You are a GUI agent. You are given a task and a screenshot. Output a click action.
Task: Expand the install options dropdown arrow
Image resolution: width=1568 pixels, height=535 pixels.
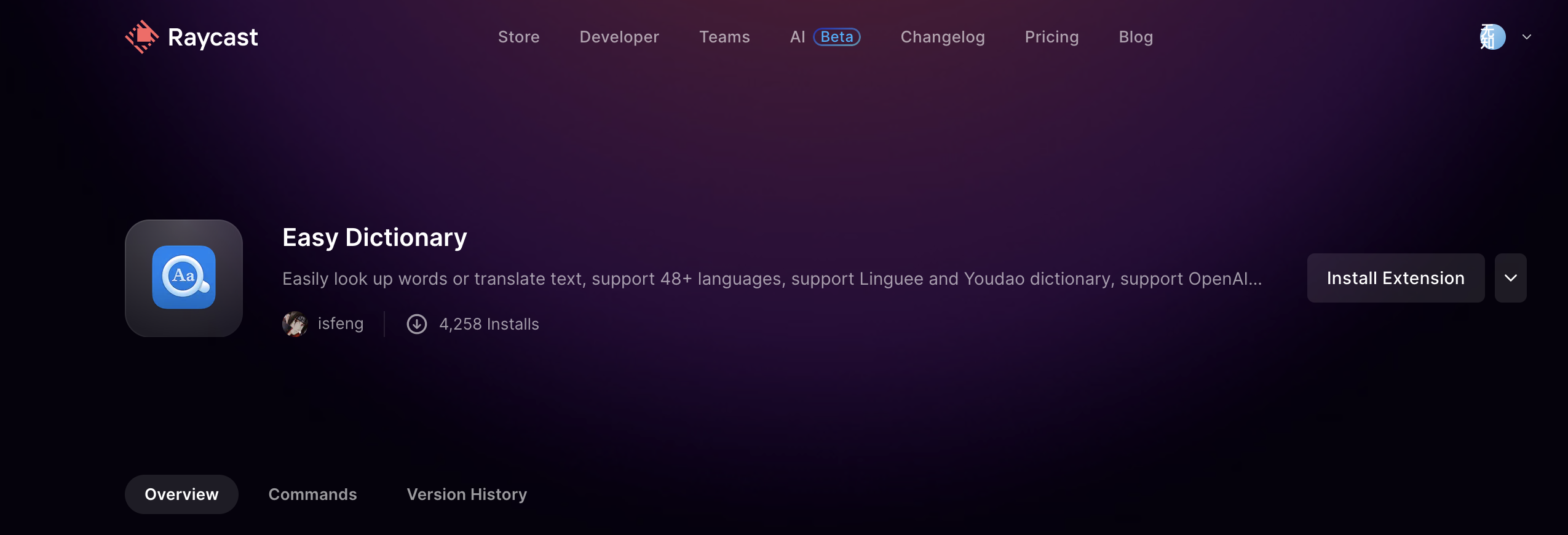(1510, 278)
